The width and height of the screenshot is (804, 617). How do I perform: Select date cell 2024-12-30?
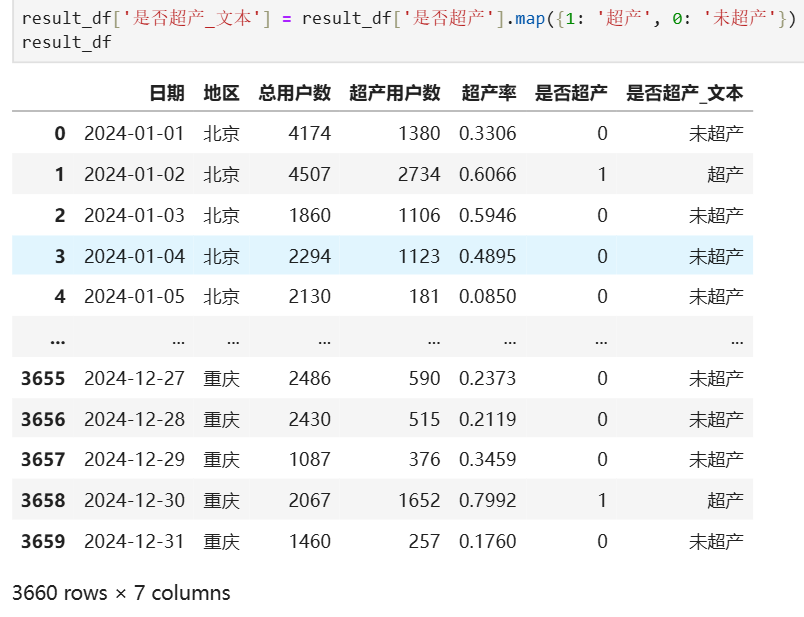click(134, 501)
